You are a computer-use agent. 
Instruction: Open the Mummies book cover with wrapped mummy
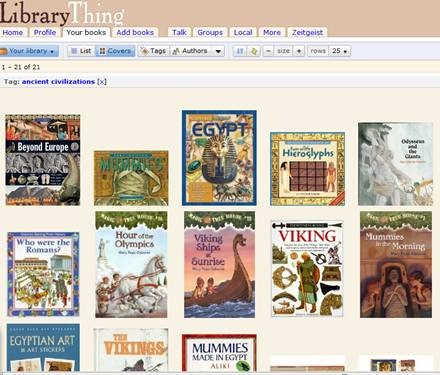pos(131,178)
